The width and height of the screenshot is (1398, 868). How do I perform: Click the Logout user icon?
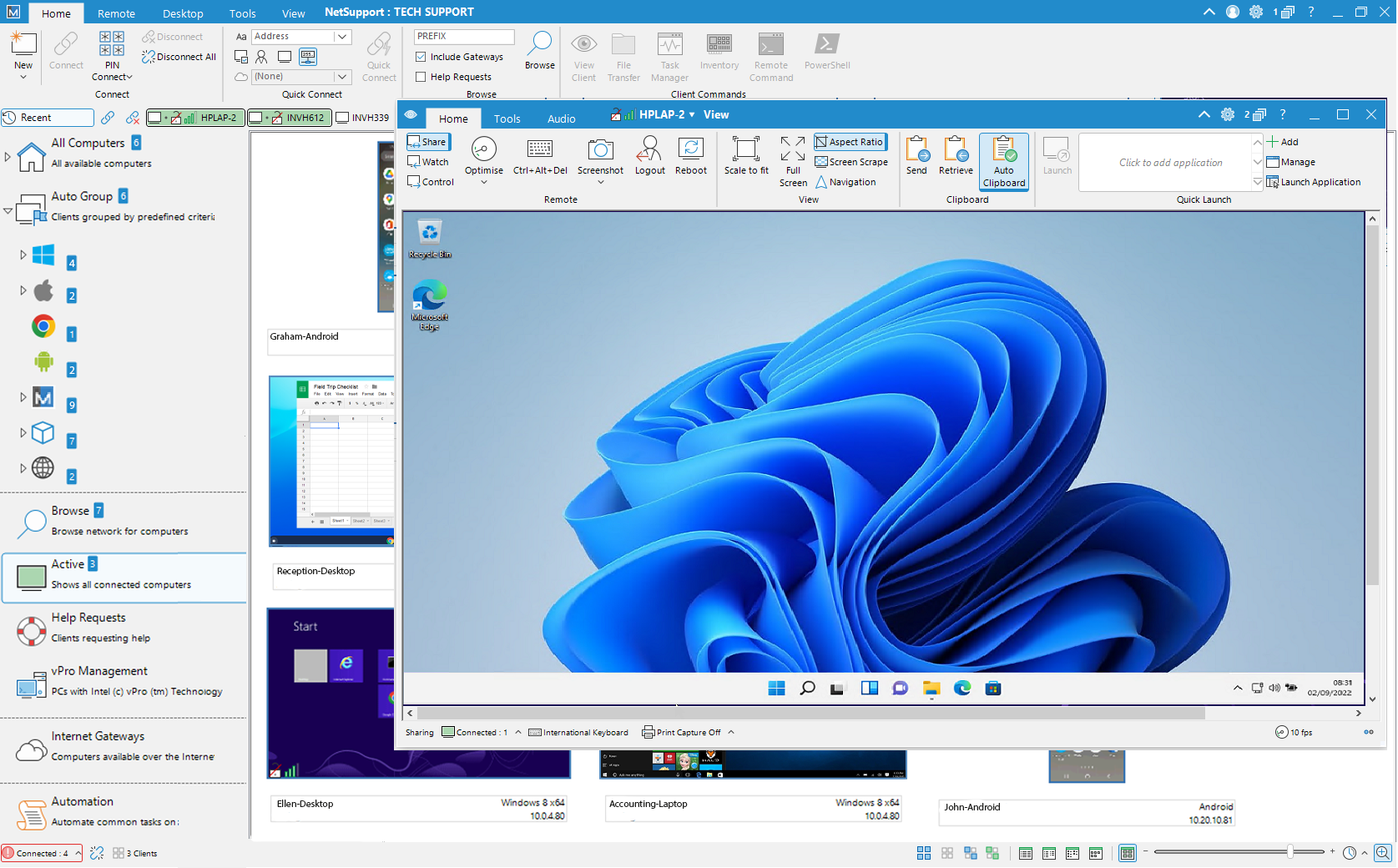(x=649, y=150)
